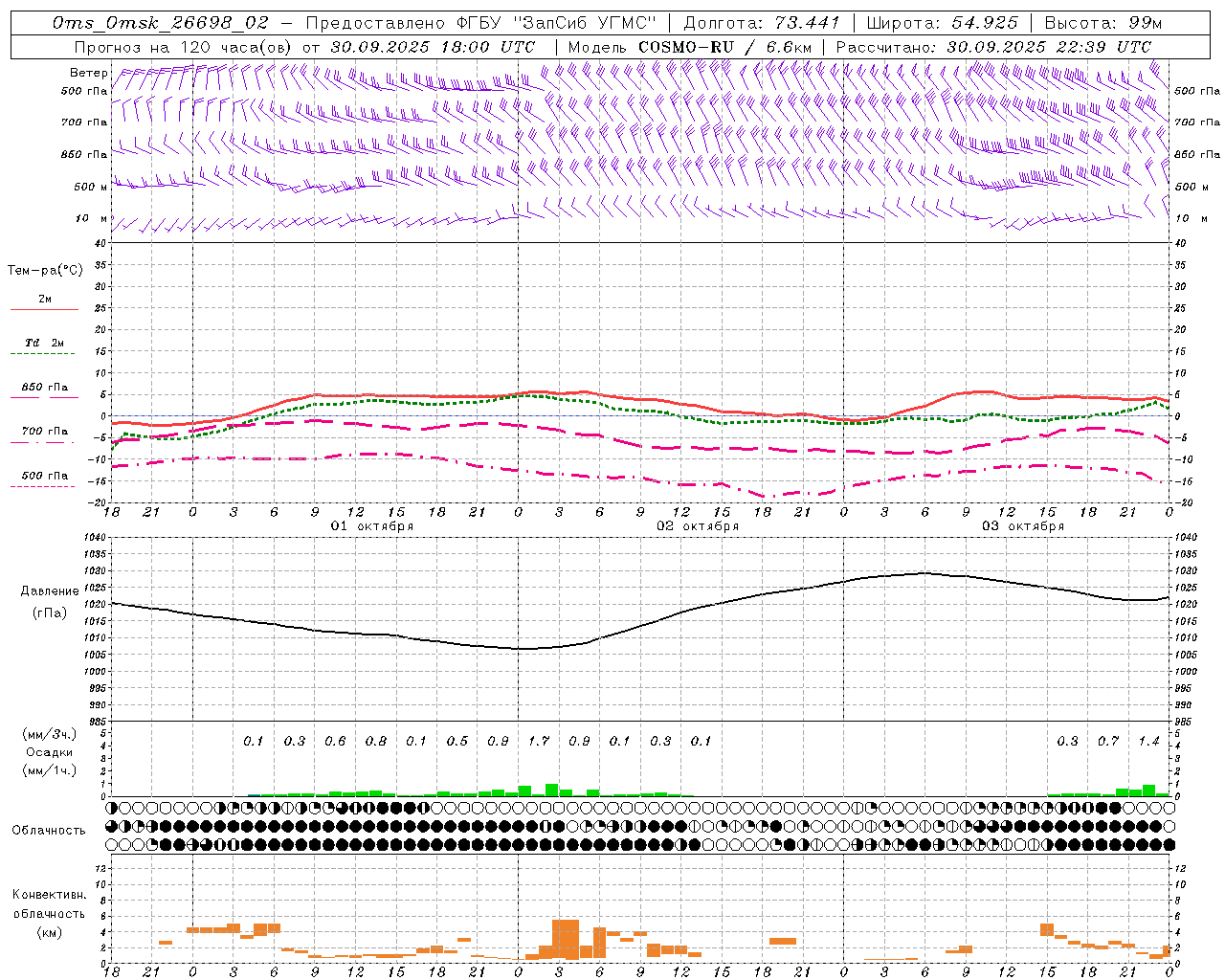The height and width of the screenshot is (980, 1225).
Task: Click the (мм/3ч.) precipitation unit label
Action: (49, 734)
